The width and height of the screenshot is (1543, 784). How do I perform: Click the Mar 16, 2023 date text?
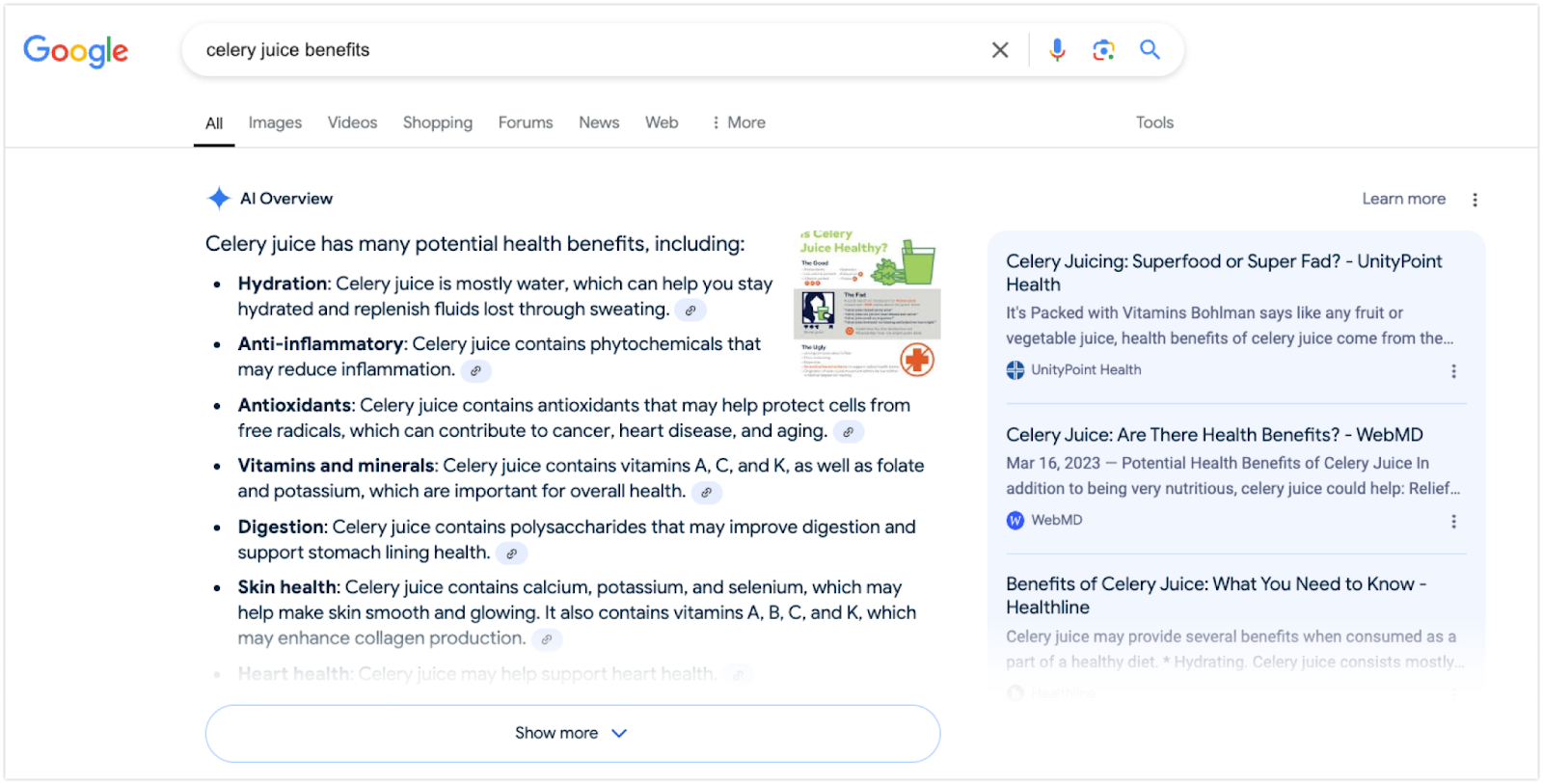point(1053,464)
